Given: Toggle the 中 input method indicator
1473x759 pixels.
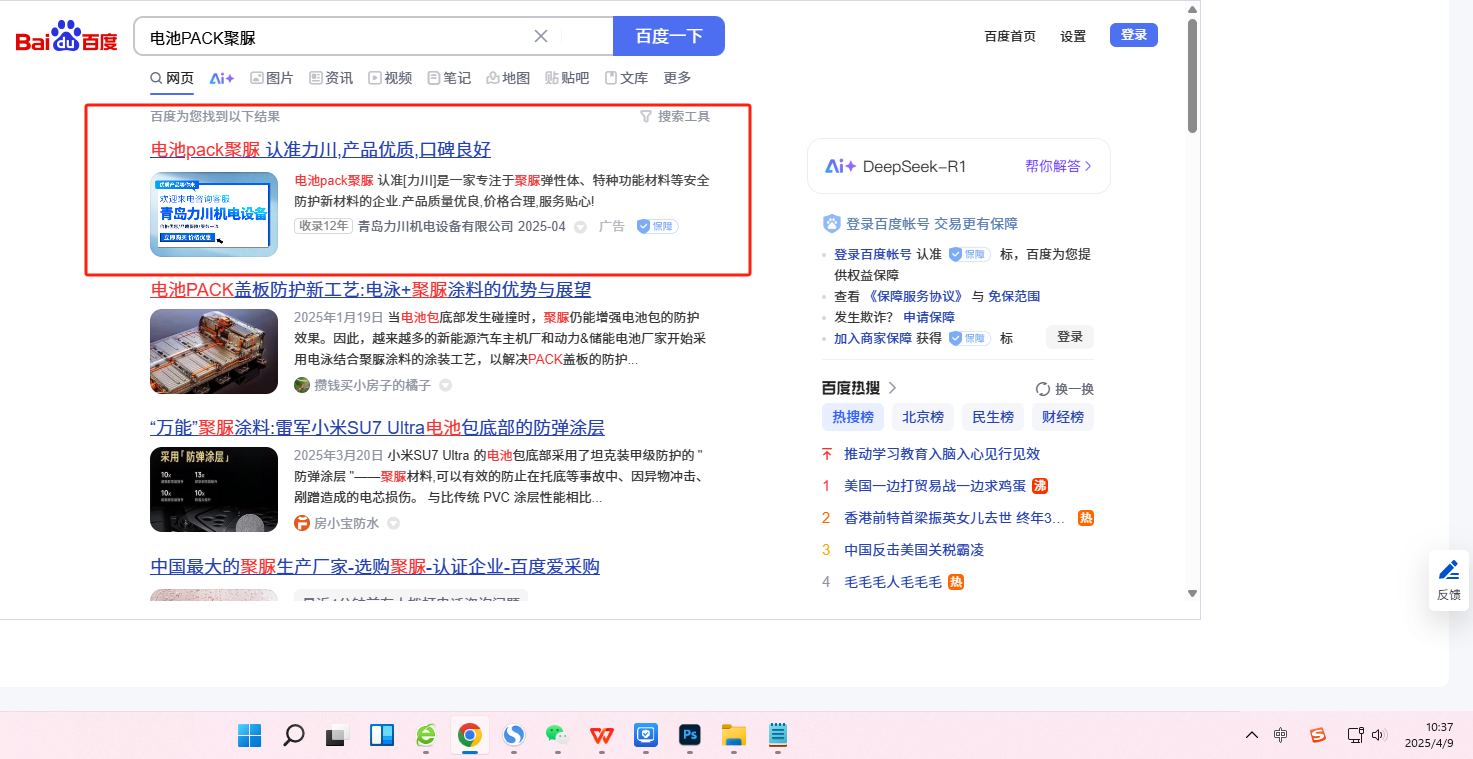Looking at the screenshot, I should 1281,736.
